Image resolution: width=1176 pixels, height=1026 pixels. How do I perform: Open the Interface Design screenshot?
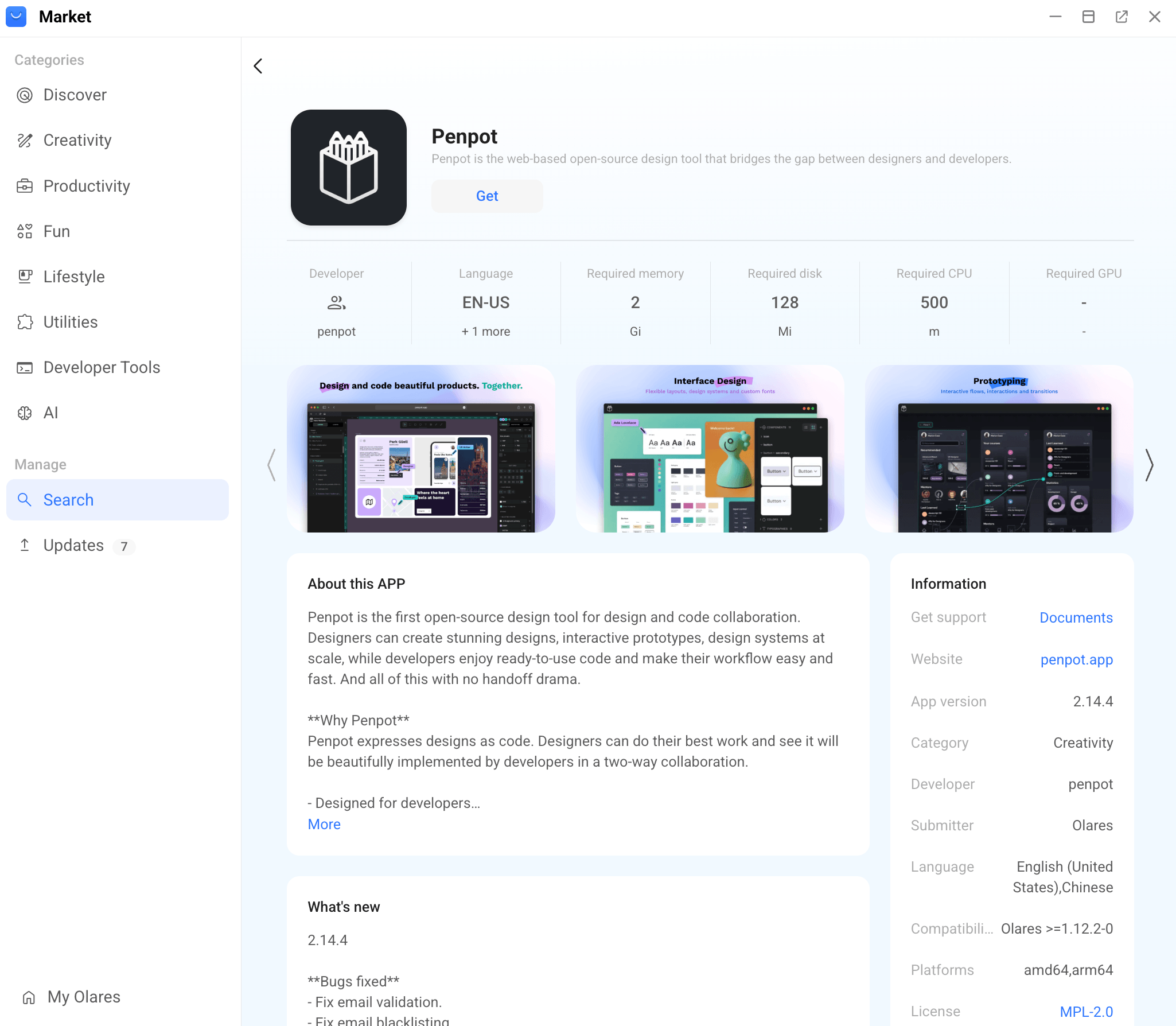coord(710,449)
